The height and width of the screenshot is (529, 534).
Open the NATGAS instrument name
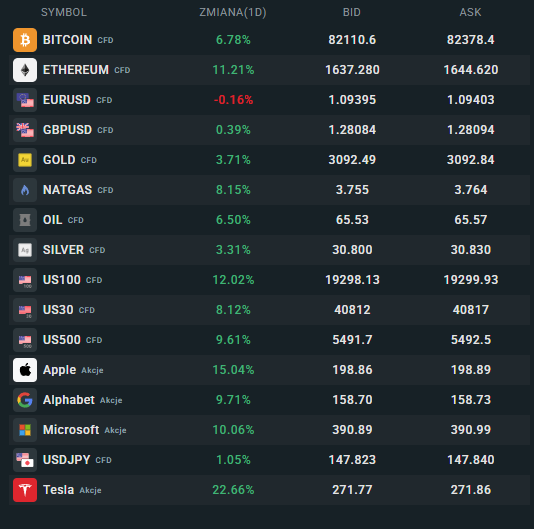[67, 190]
